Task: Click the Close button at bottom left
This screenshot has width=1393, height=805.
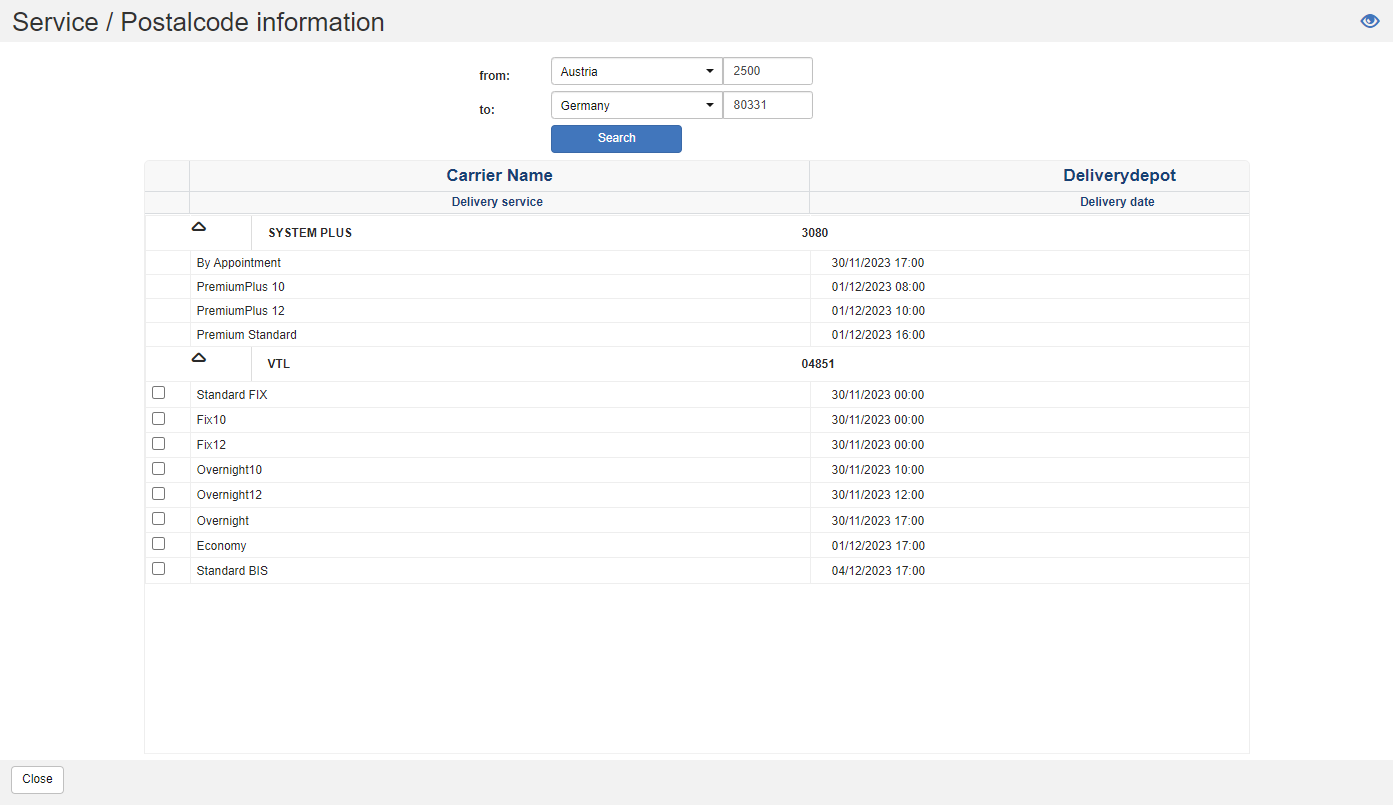Action: [37, 779]
